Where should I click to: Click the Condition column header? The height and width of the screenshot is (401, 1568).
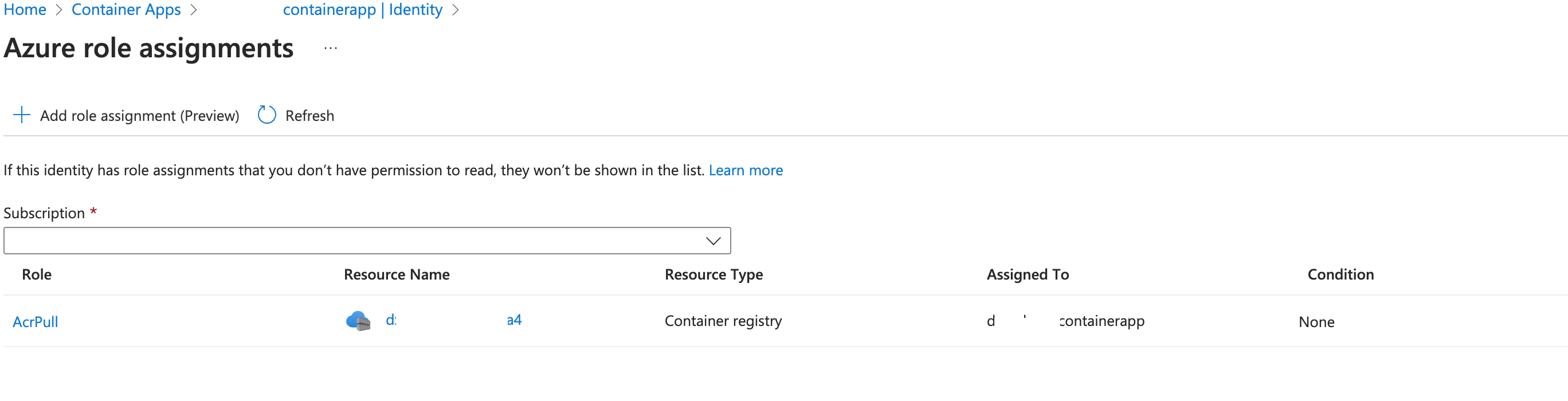pos(1340,274)
